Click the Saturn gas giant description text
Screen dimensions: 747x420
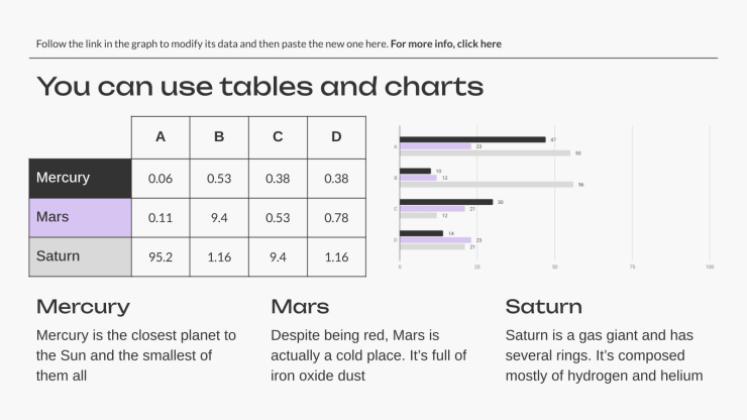[604, 355]
